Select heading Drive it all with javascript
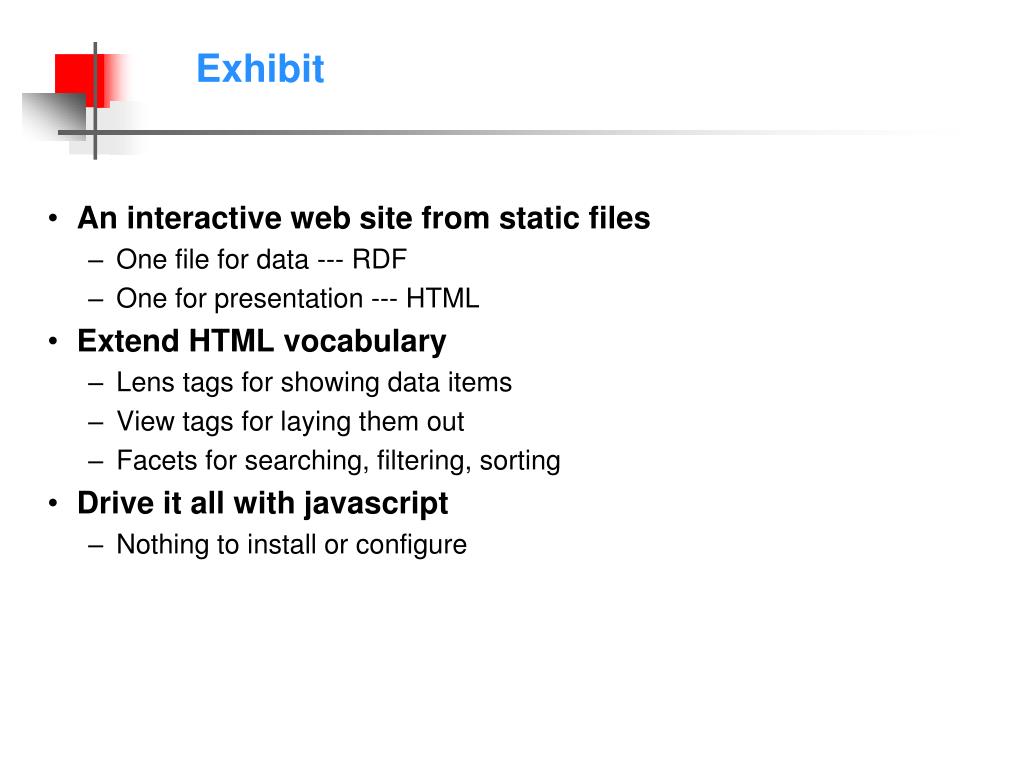Image resolution: width=1024 pixels, height=767 pixels. click(x=263, y=504)
